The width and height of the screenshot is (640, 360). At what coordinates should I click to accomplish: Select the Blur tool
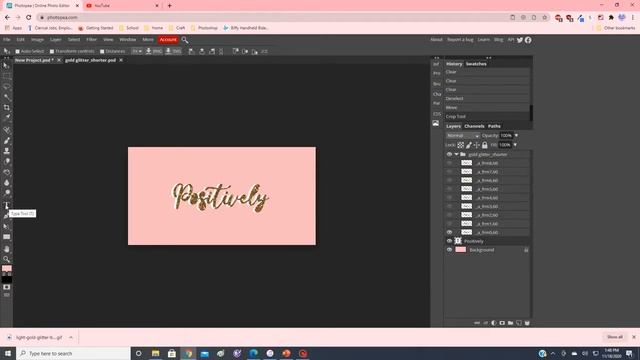(x=6, y=183)
